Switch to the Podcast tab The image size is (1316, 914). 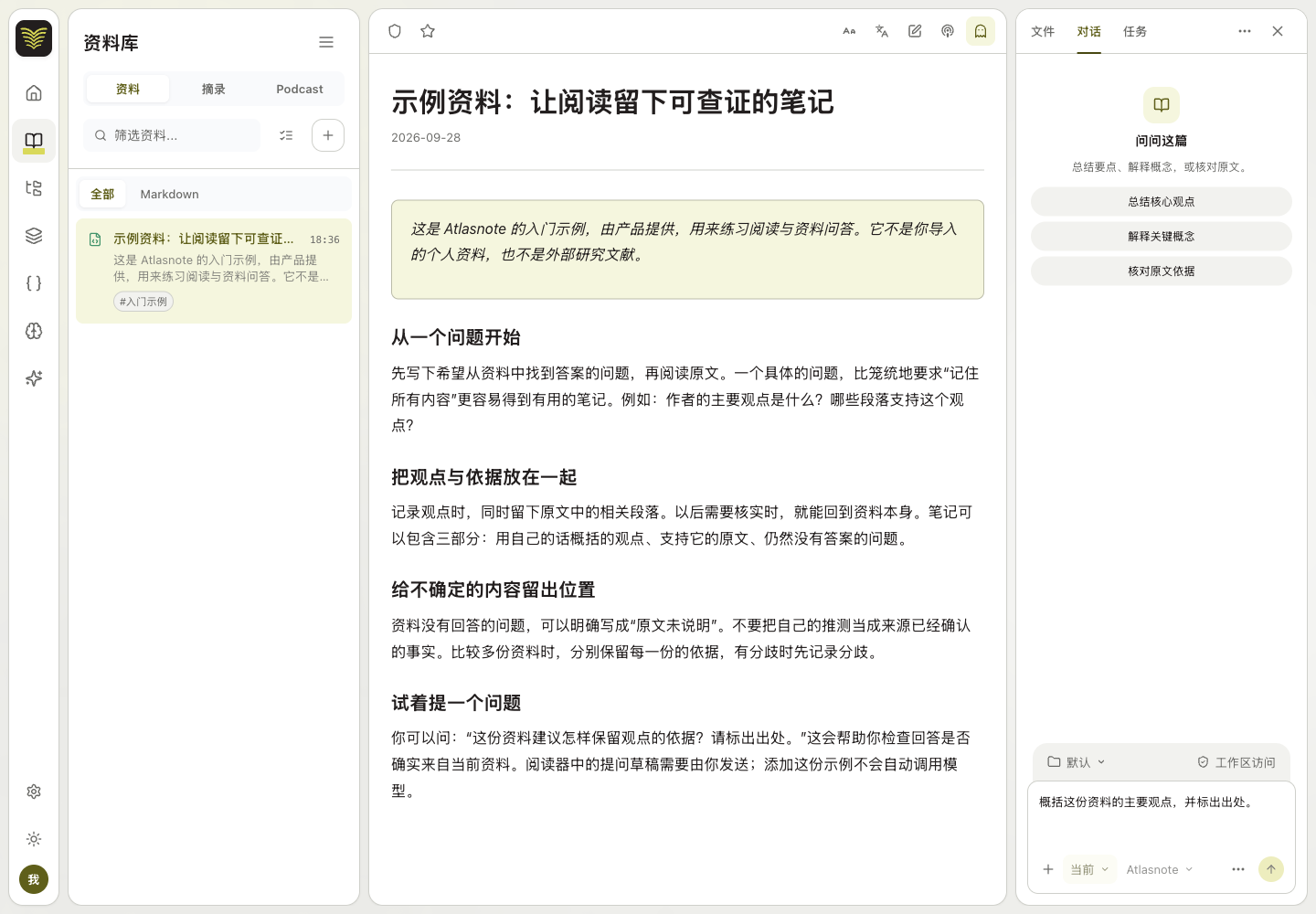point(300,89)
